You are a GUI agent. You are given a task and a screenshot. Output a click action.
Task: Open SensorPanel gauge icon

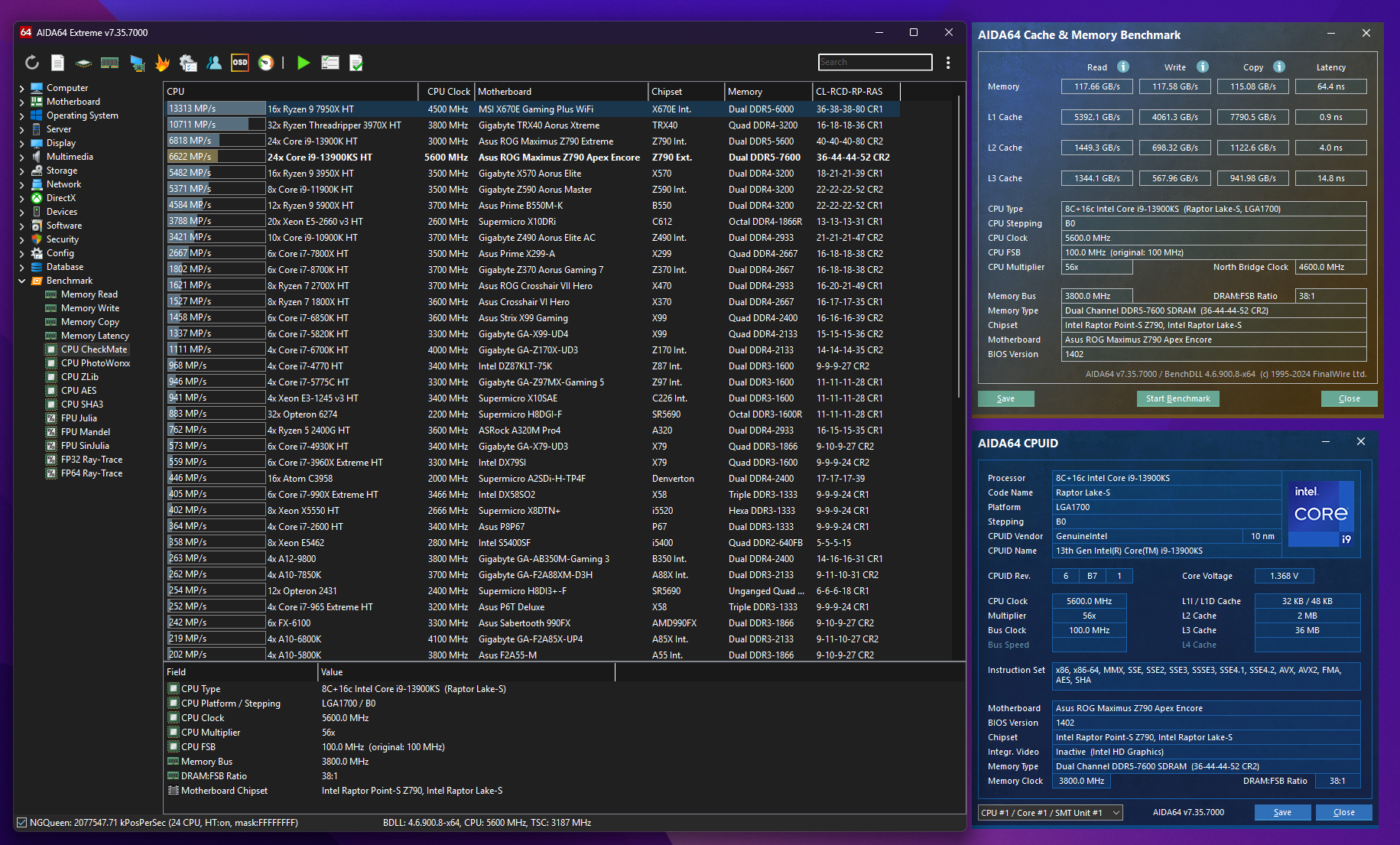coord(266,63)
